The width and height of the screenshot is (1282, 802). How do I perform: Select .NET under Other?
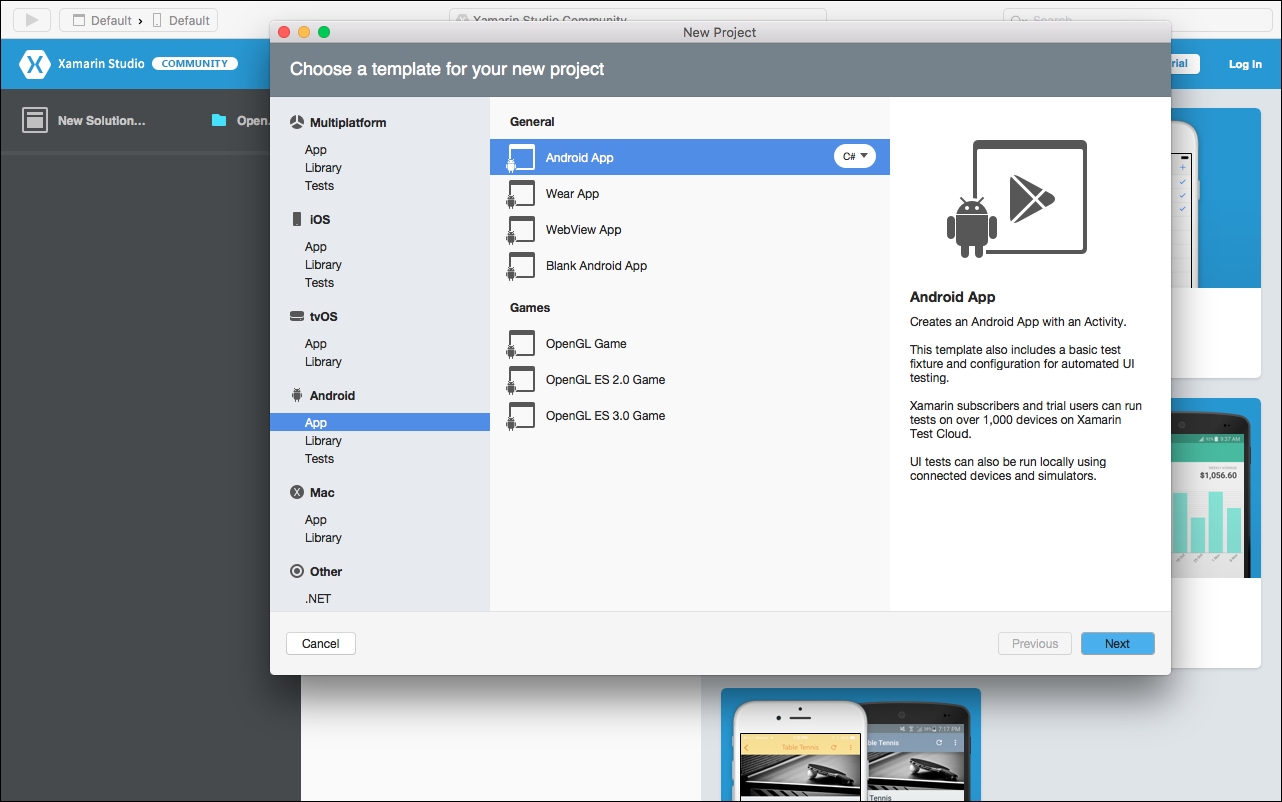[318, 599]
